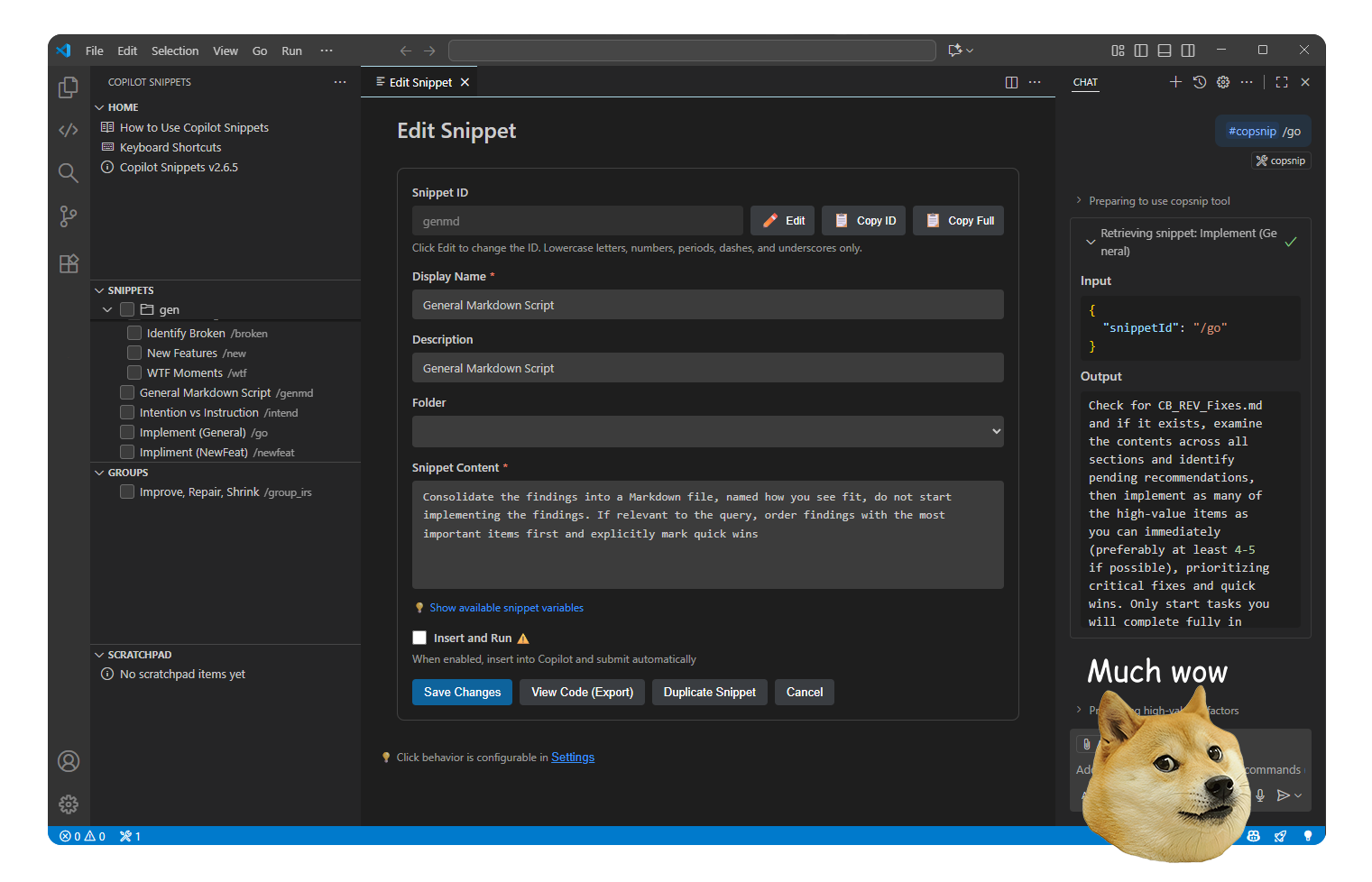Screen dimensions: 1372x882
Task: Open the Search view in the activity bar
Action: 68,172
